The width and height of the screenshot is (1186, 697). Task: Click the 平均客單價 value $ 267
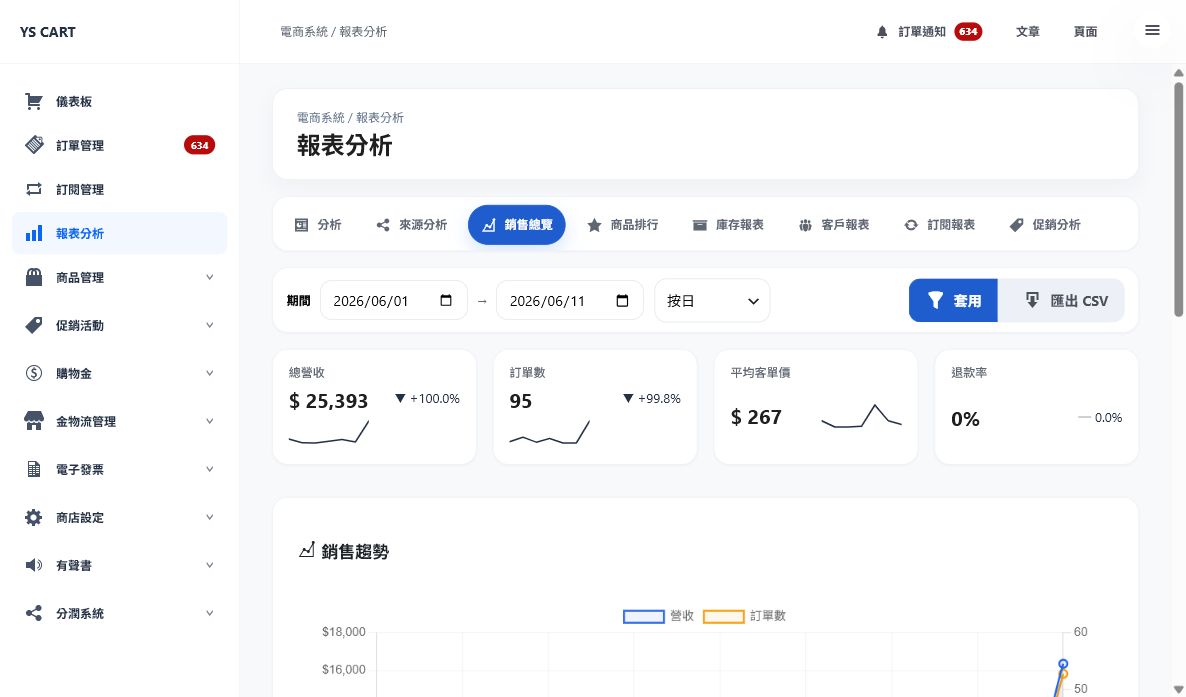tap(756, 417)
